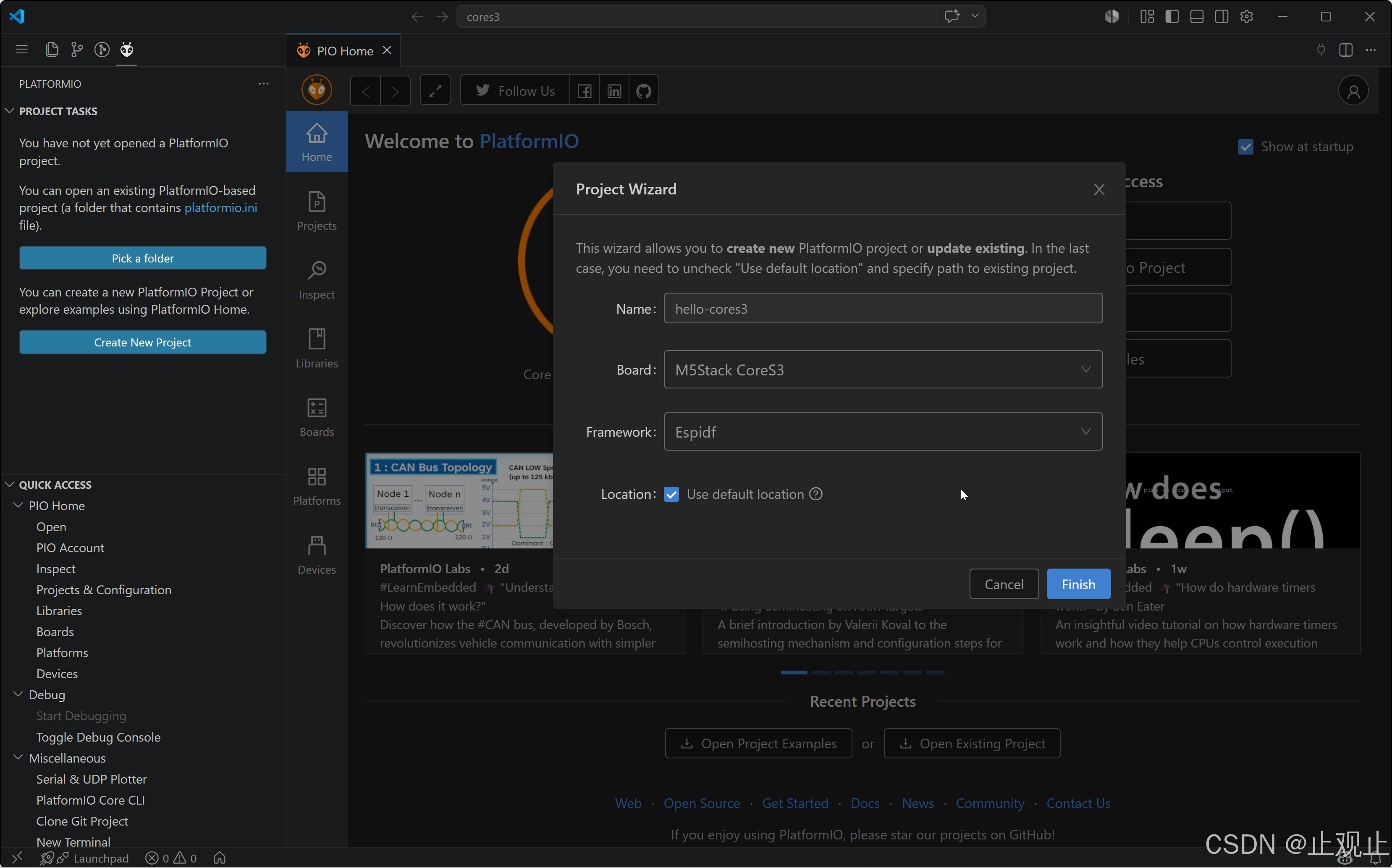
Task: Click the plug icon in the editor actions
Action: click(x=1321, y=50)
